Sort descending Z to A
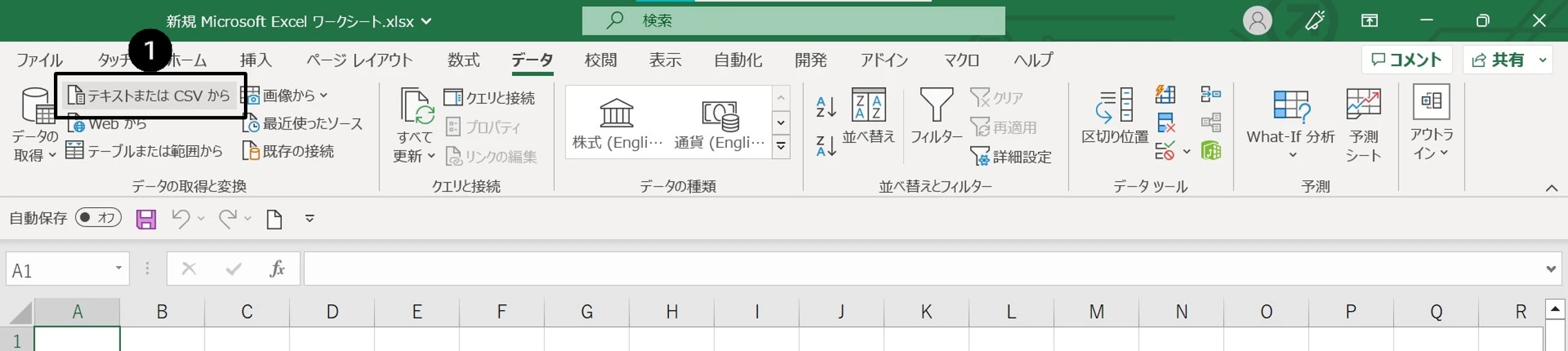 click(x=826, y=145)
